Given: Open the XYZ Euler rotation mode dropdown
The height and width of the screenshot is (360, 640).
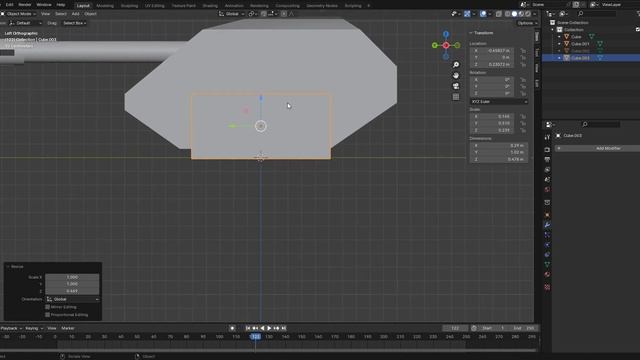Looking at the screenshot, I should pos(499,102).
